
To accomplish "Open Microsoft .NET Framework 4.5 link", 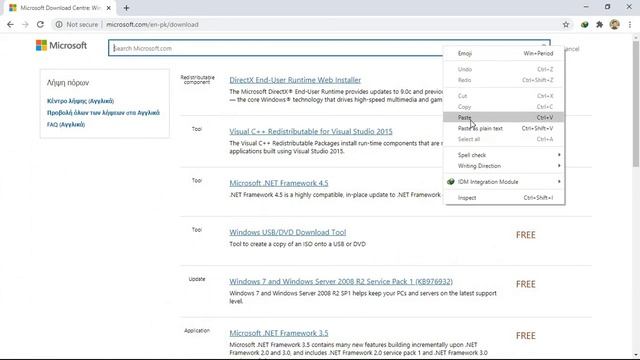I will (x=279, y=183).
